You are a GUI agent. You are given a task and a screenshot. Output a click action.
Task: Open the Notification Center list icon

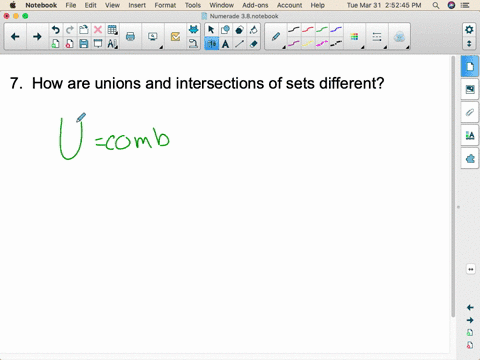coord(465,5)
